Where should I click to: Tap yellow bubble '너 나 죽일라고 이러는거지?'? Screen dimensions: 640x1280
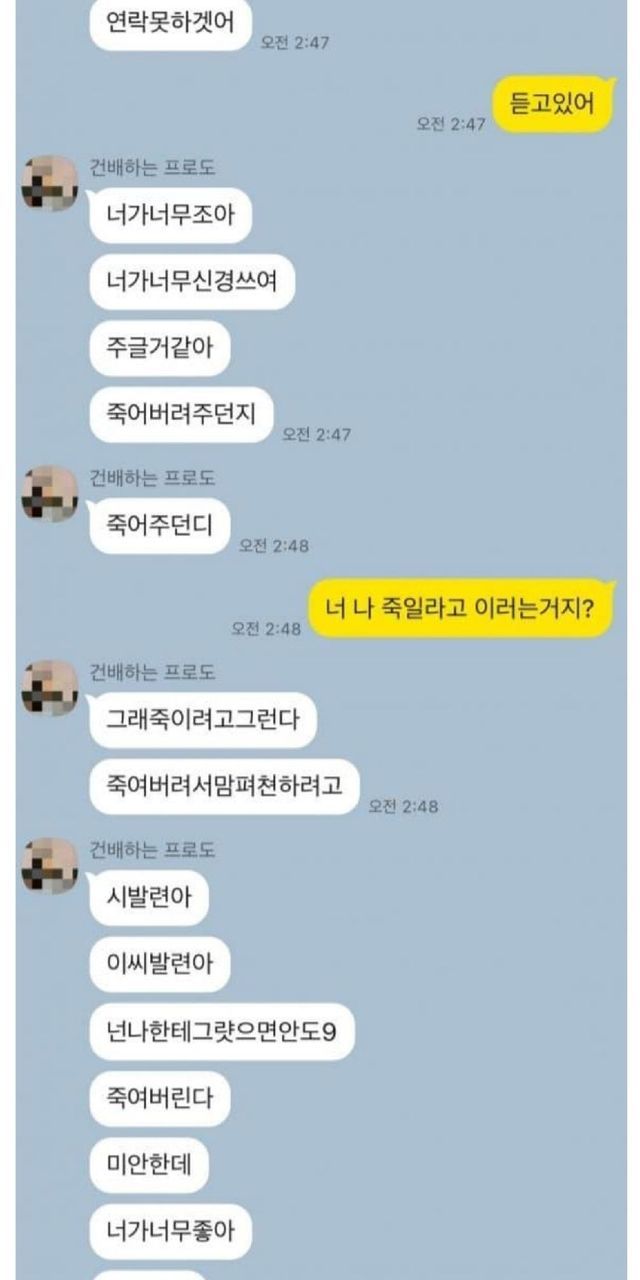click(460, 609)
